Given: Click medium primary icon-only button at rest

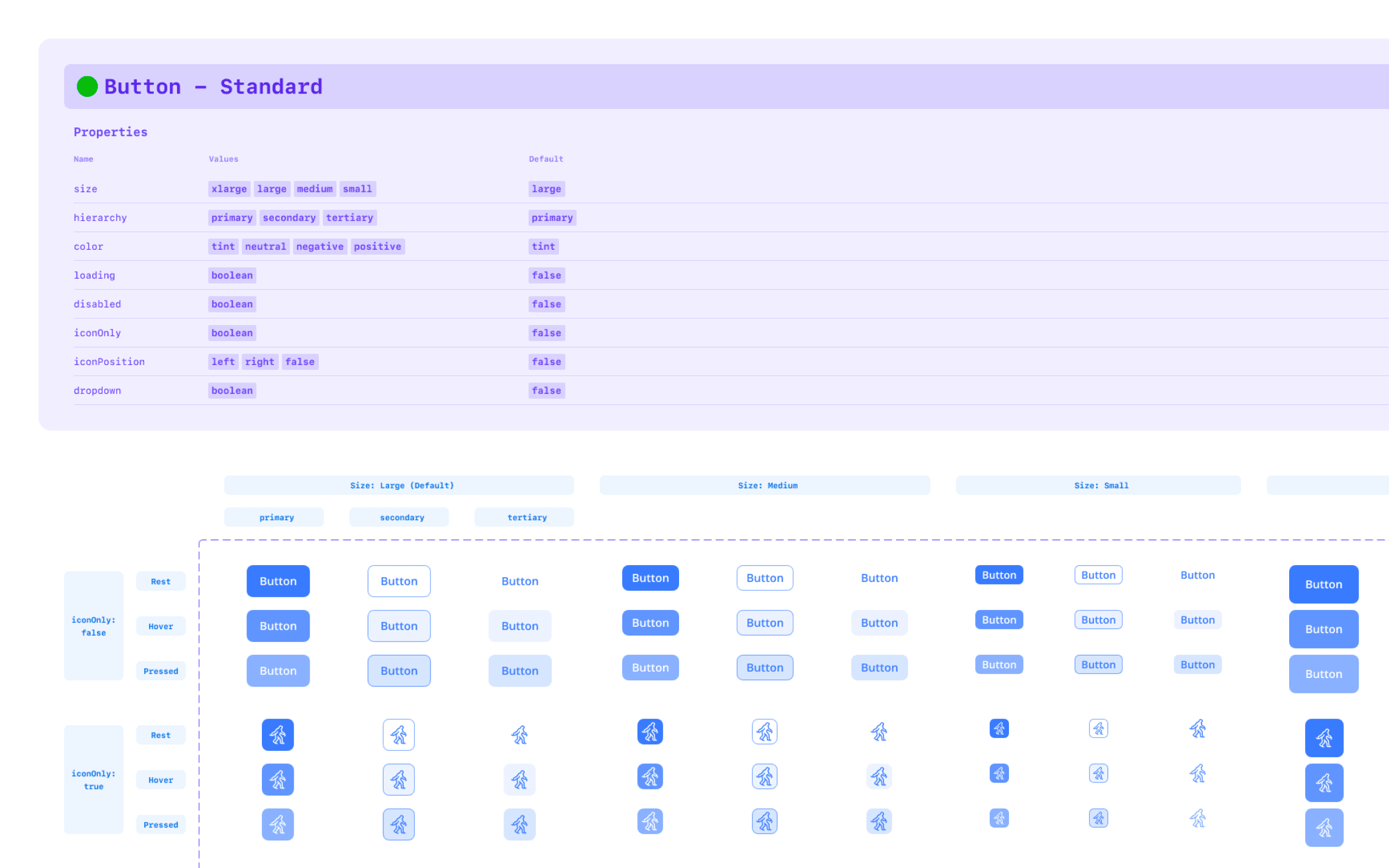Looking at the screenshot, I should click(650, 732).
